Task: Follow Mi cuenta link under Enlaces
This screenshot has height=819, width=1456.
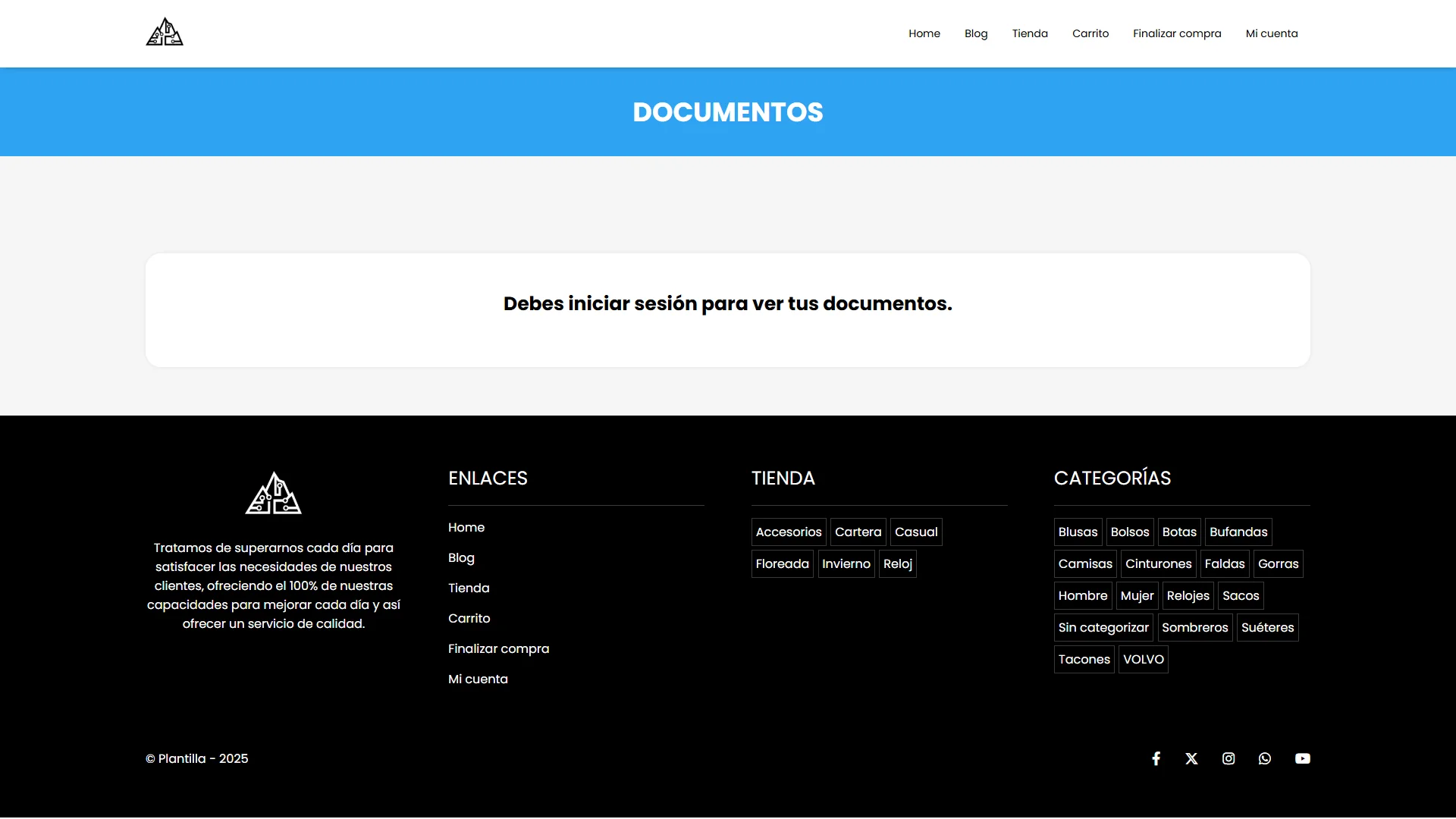Action: [478, 679]
